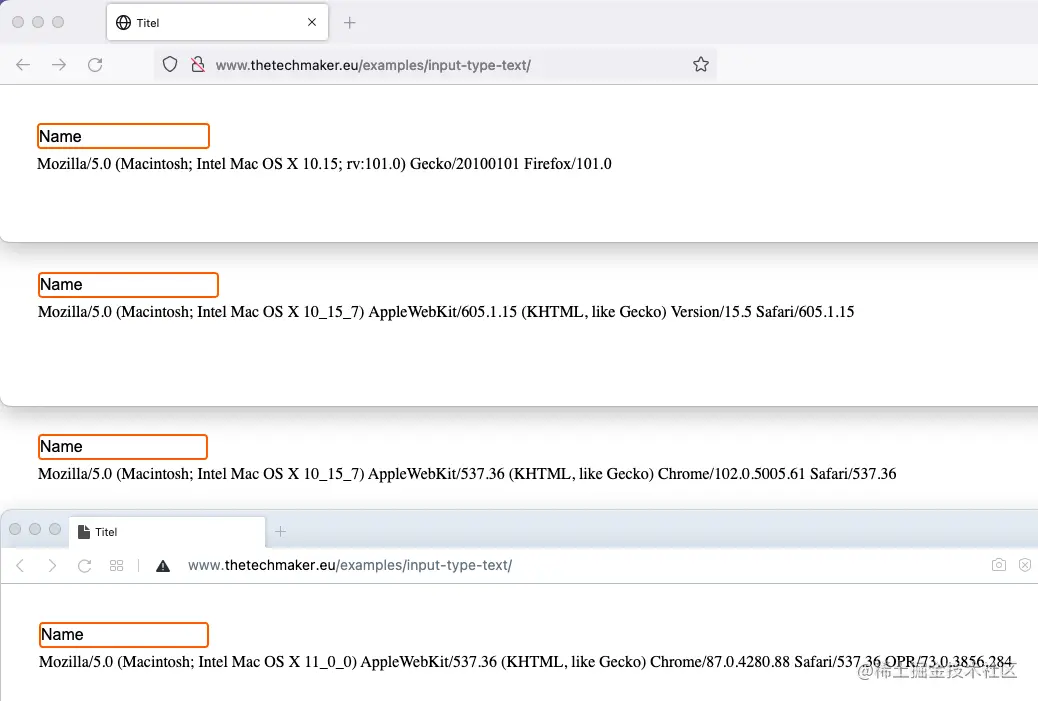Take a snapshot with Opera camera icon

tap(999, 565)
